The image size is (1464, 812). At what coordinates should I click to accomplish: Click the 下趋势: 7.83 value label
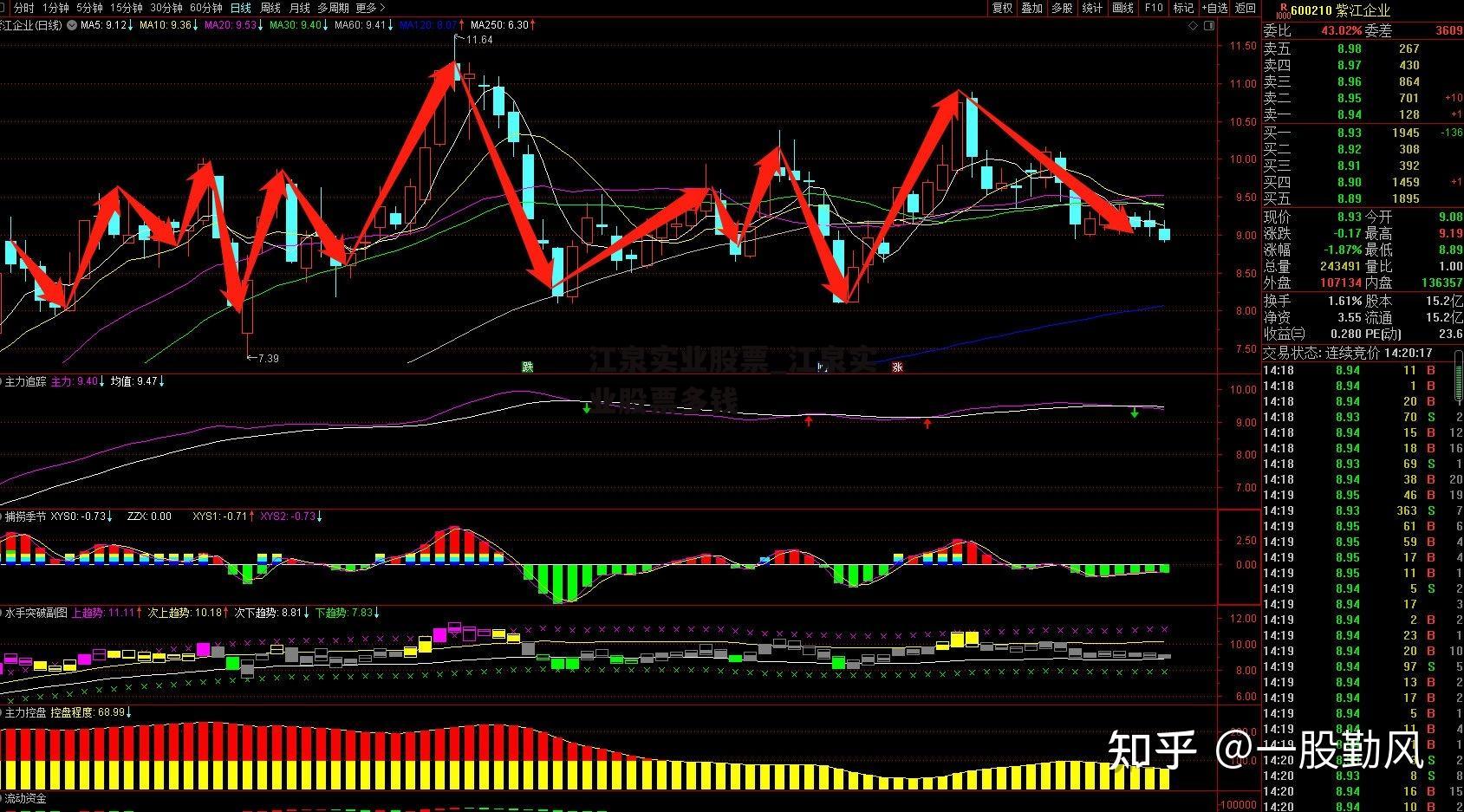[347, 612]
